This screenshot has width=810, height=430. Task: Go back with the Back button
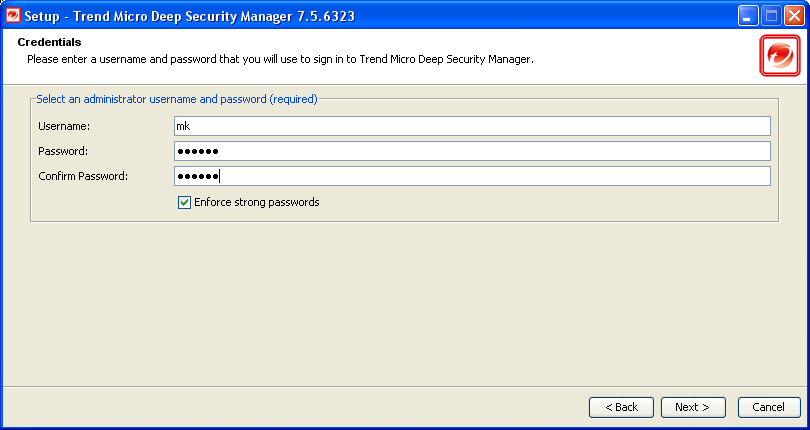point(622,407)
